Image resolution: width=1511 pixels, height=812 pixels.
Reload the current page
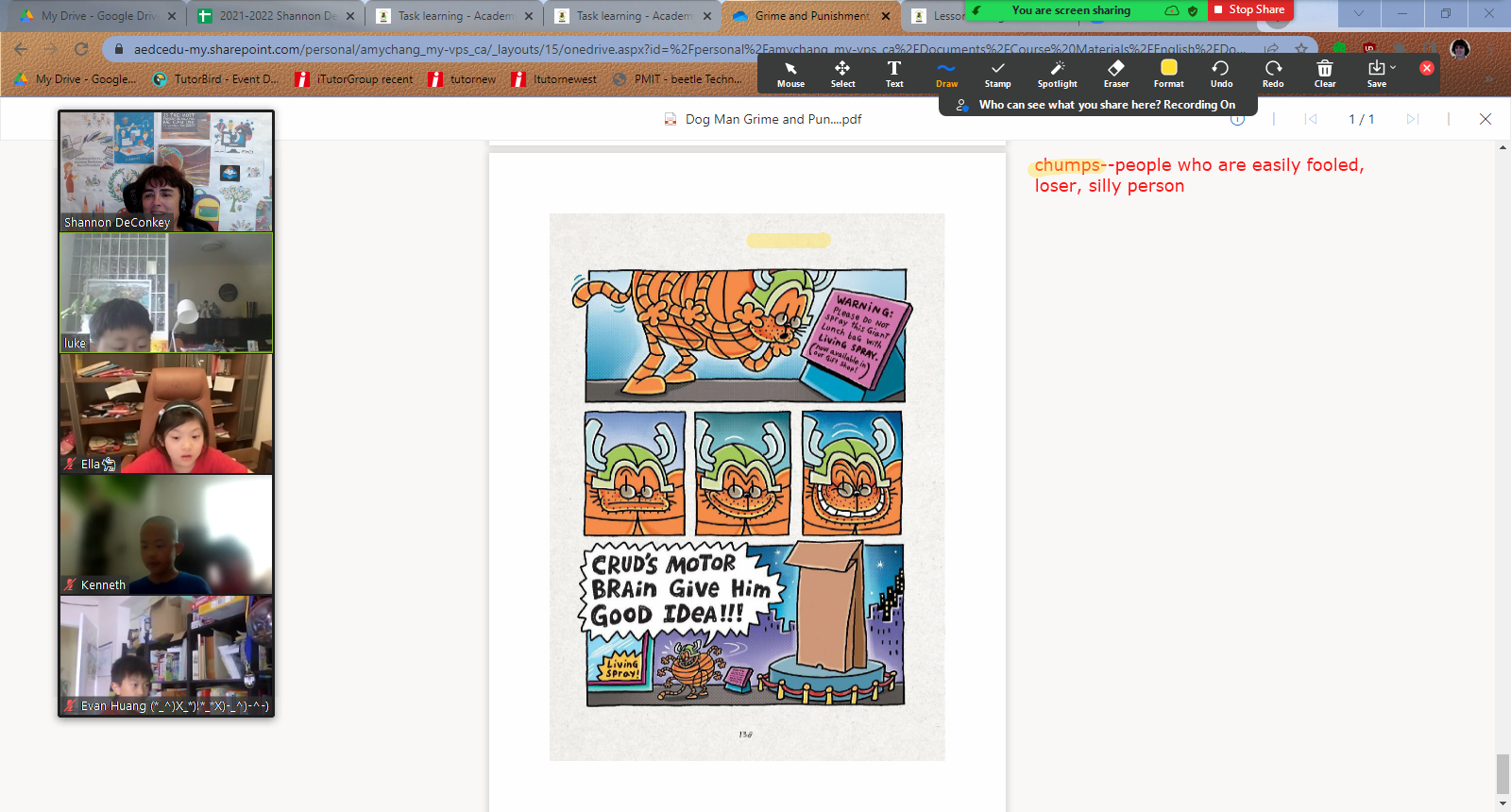(x=81, y=49)
